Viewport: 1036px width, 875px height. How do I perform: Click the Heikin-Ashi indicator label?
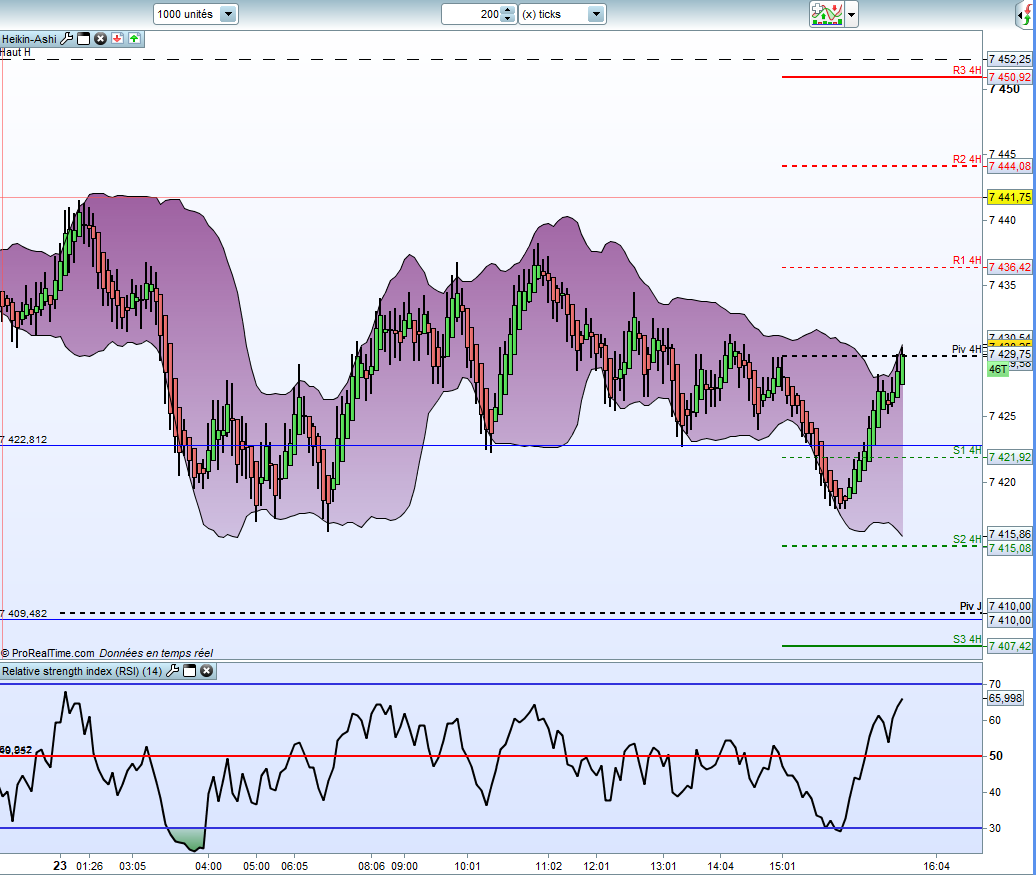coord(29,39)
